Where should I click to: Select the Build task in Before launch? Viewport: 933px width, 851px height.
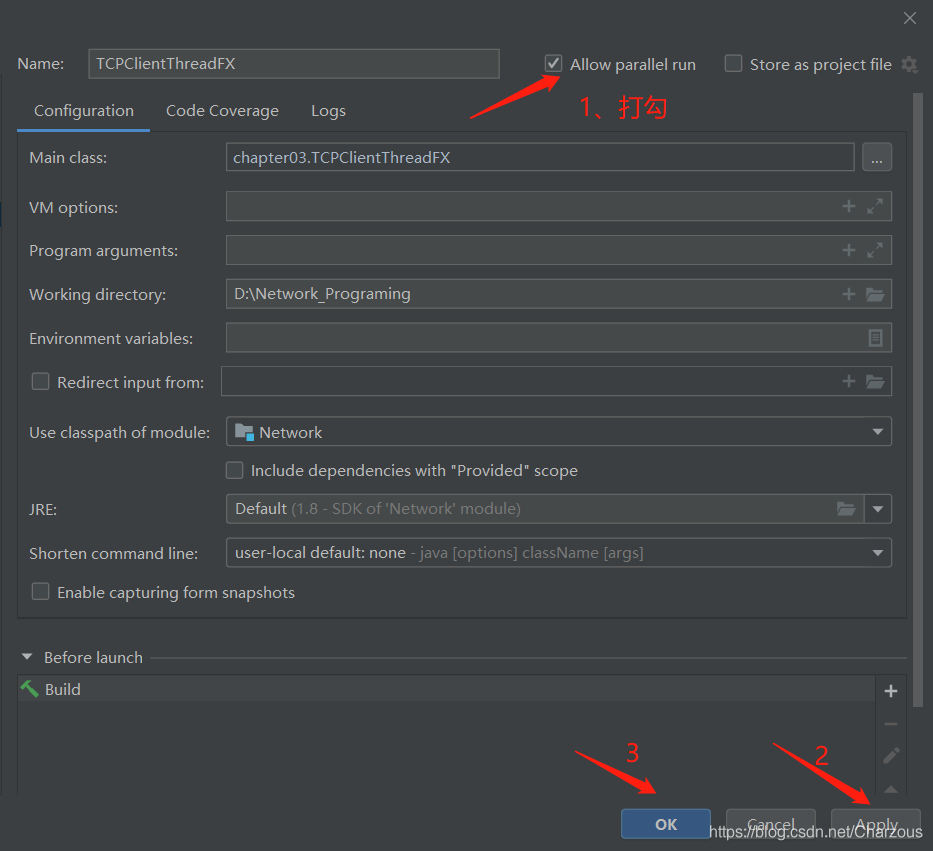[x=63, y=690]
